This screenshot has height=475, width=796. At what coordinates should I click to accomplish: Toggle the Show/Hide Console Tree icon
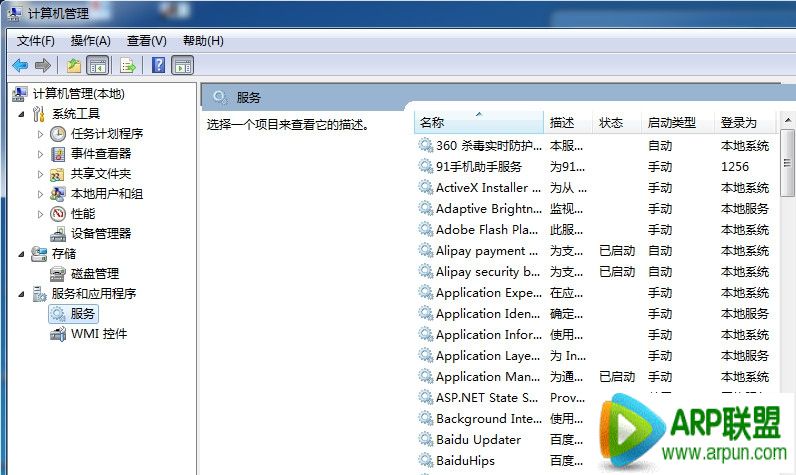pos(98,65)
